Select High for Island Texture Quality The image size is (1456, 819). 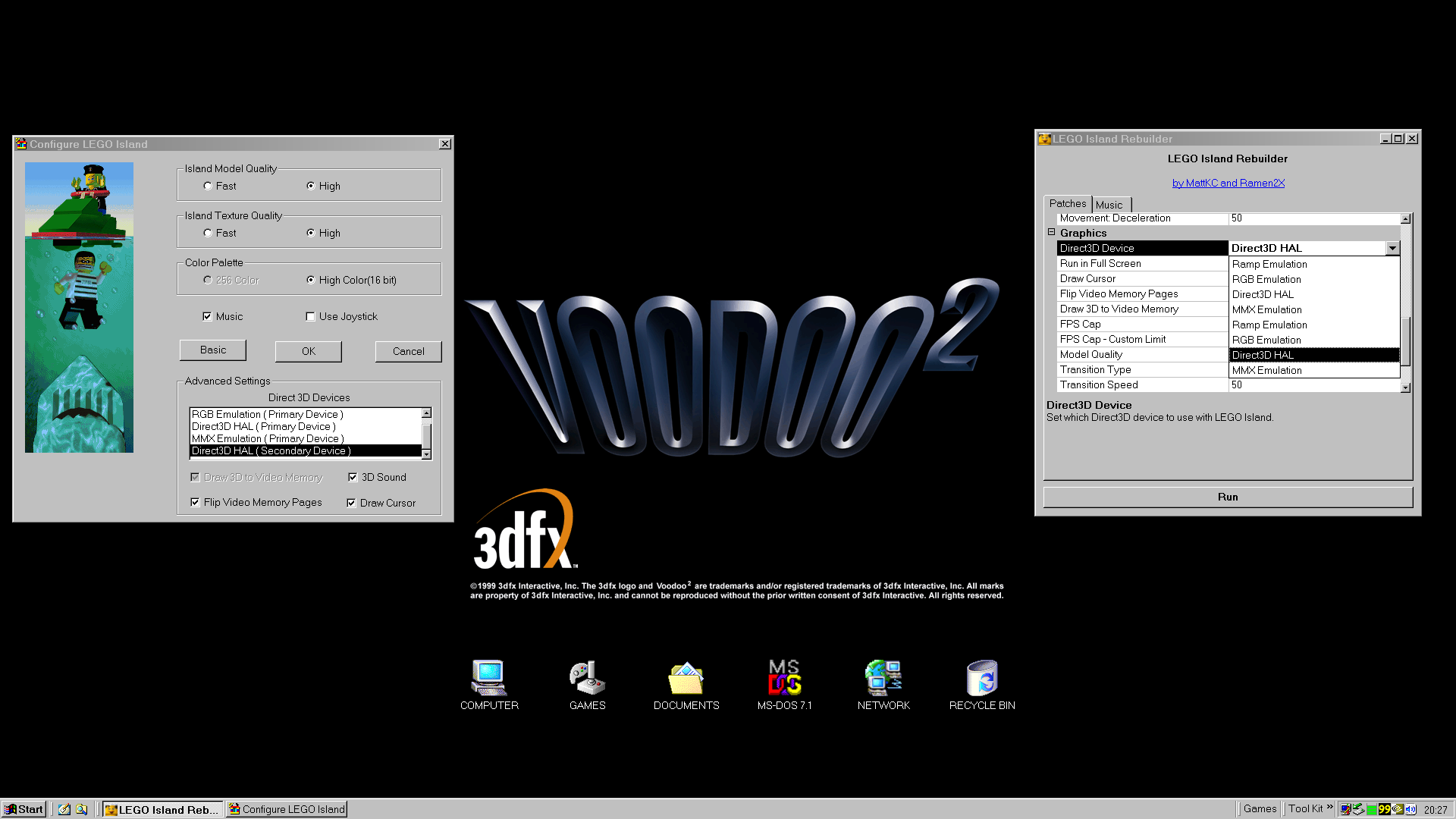(323, 233)
